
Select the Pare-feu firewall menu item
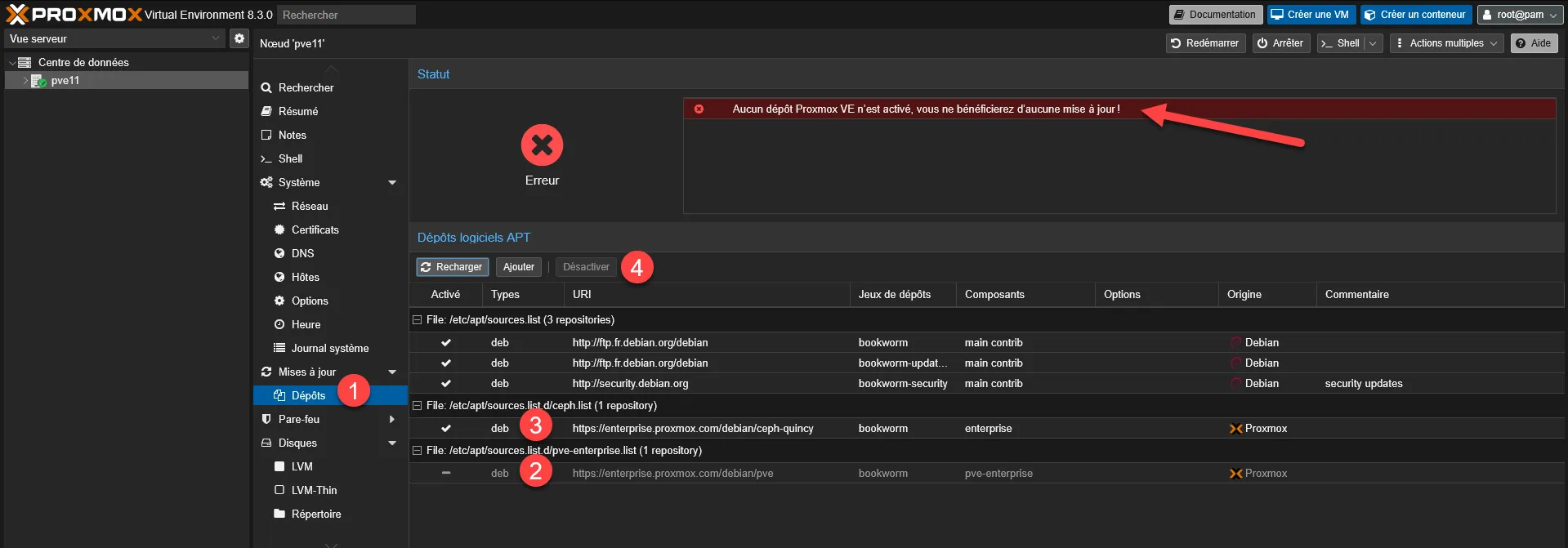pos(299,419)
